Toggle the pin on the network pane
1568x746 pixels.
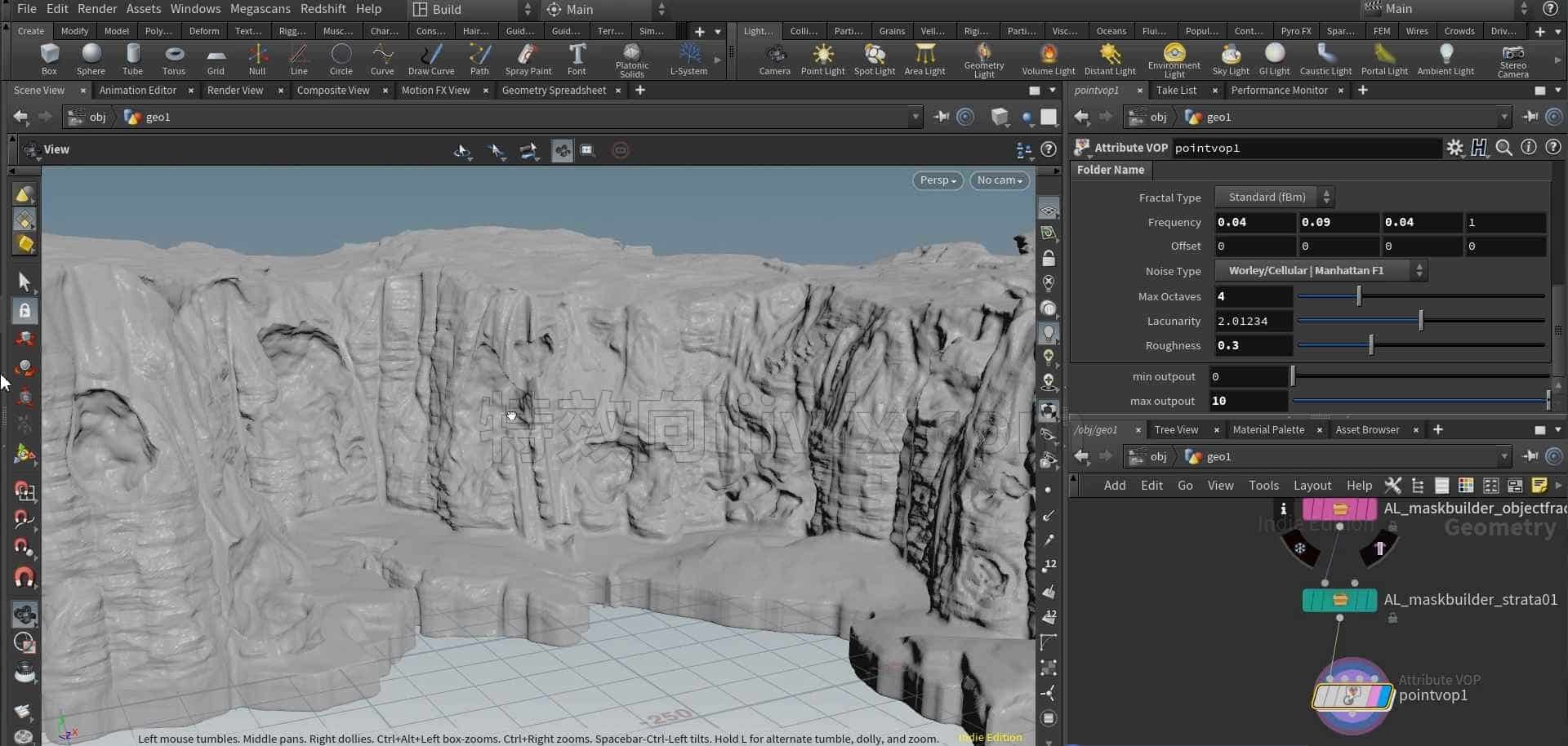click(x=1530, y=457)
